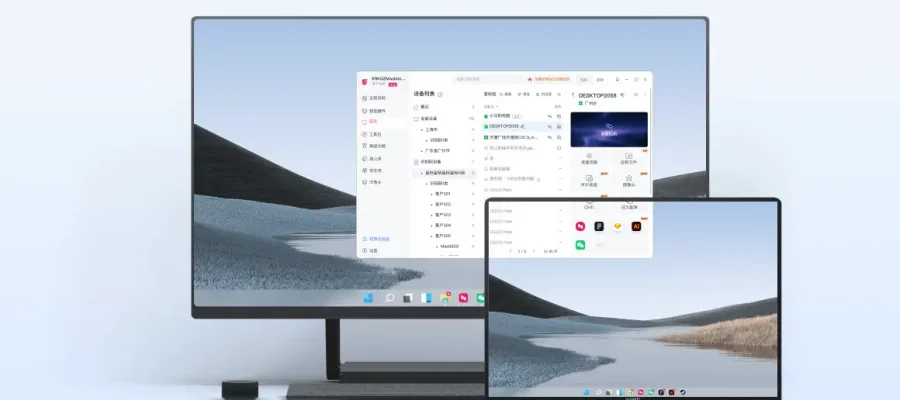The image size is (900, 400).
Task: Select 全部设备 in the device list
Action: (x=429, y=118)
